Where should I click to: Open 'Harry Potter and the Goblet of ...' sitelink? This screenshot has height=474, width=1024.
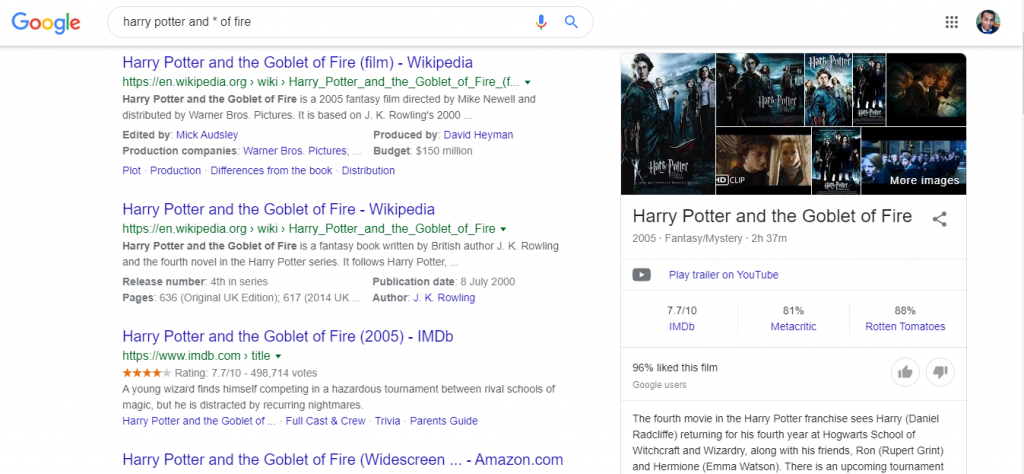point(199,421)
